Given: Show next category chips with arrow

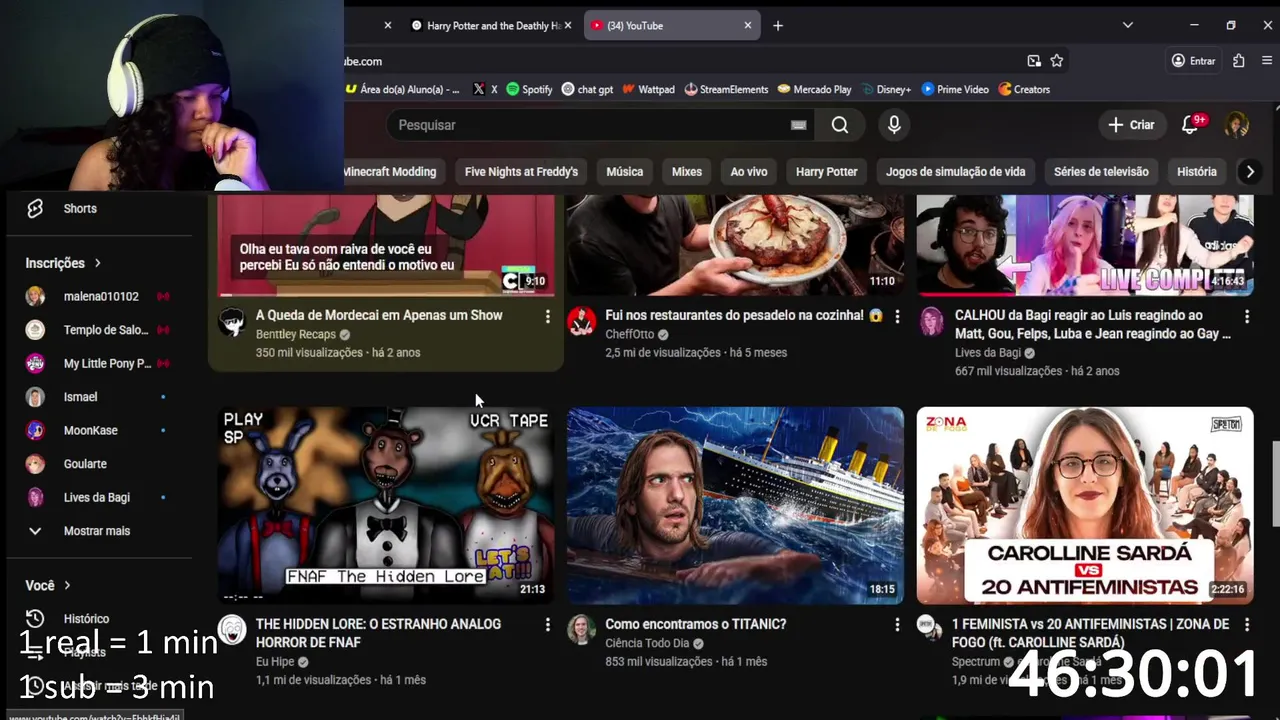Looking at the screenshot, I should (x=1250, y=172).
